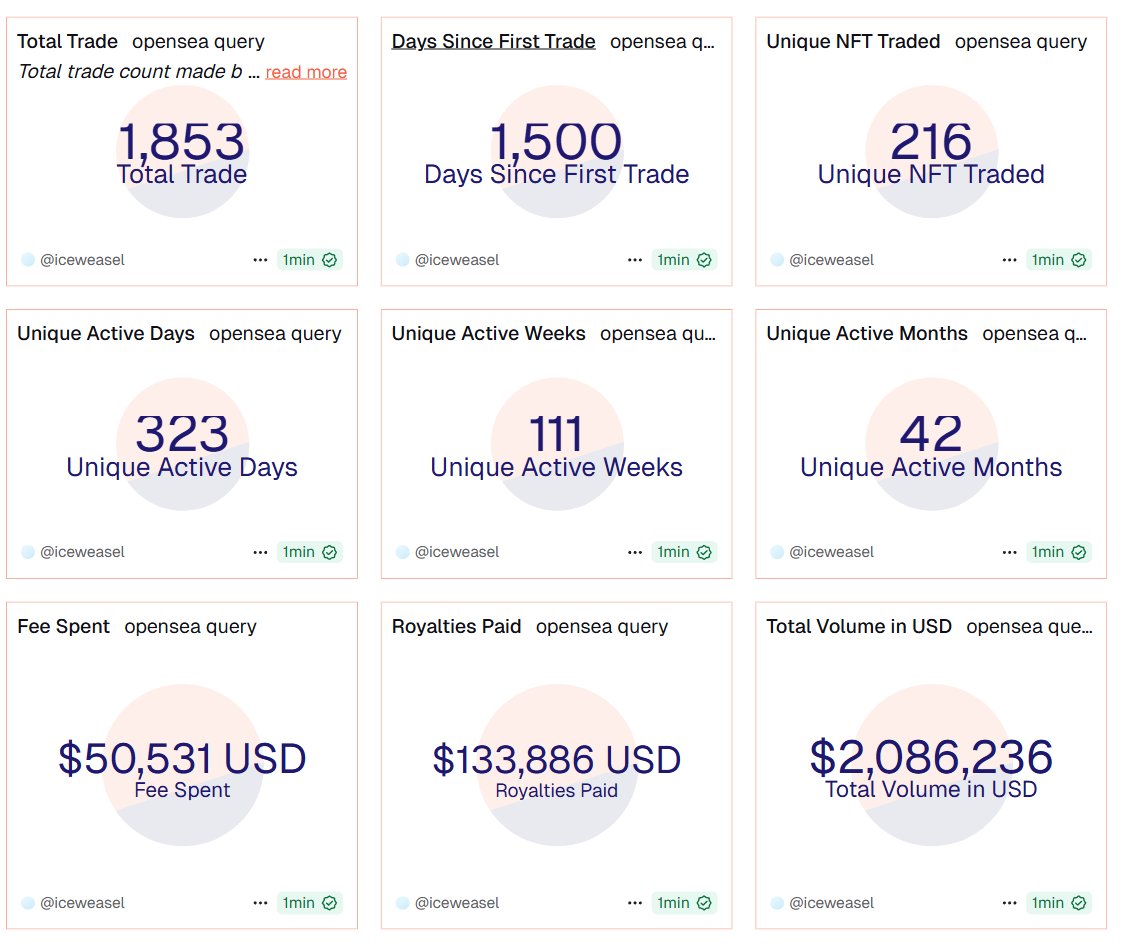Image resolution: width=1143 pixels, height=946 pixels.
Task: Click the 1,853 Total Trade counter value
Action: 181,142
